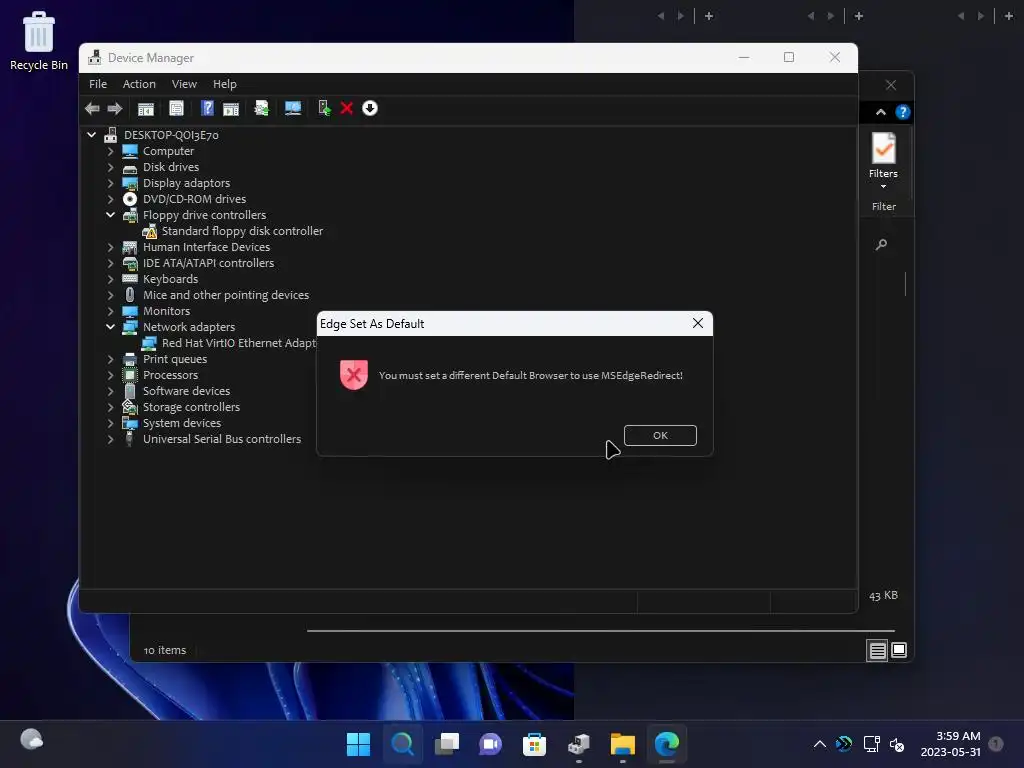Screen dimensions: 1024x768
Task: Collapse the Network adapters category
Action: 110,327
